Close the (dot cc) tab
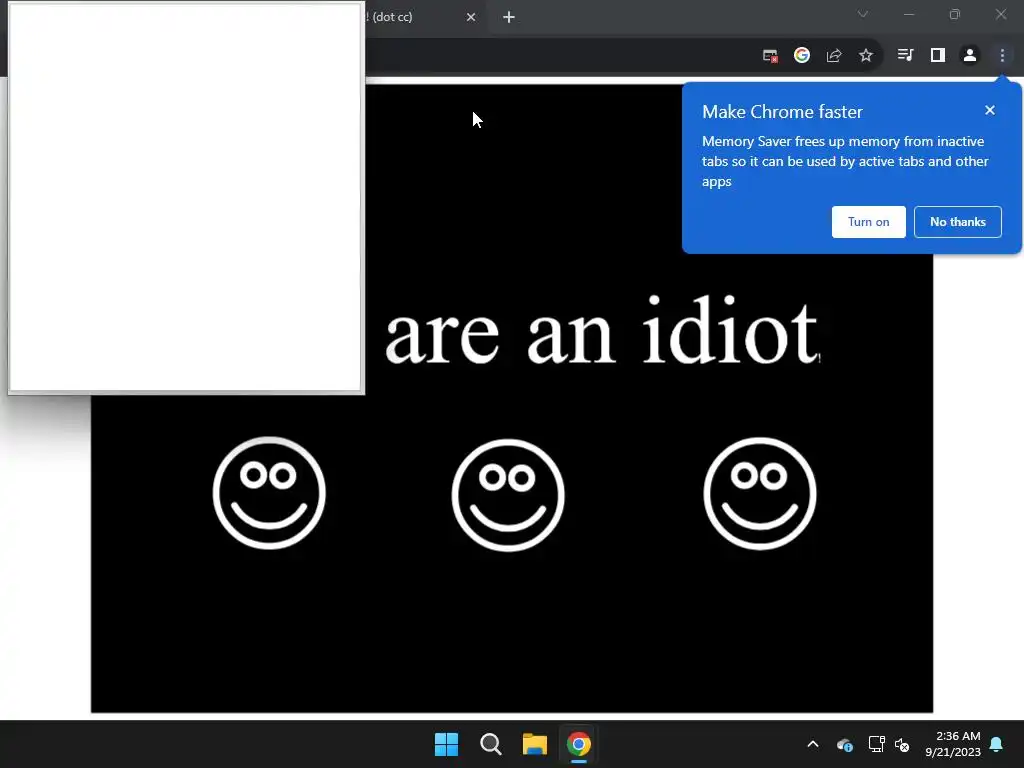The height and width of the screenshot is (768, 1024). 471,17
